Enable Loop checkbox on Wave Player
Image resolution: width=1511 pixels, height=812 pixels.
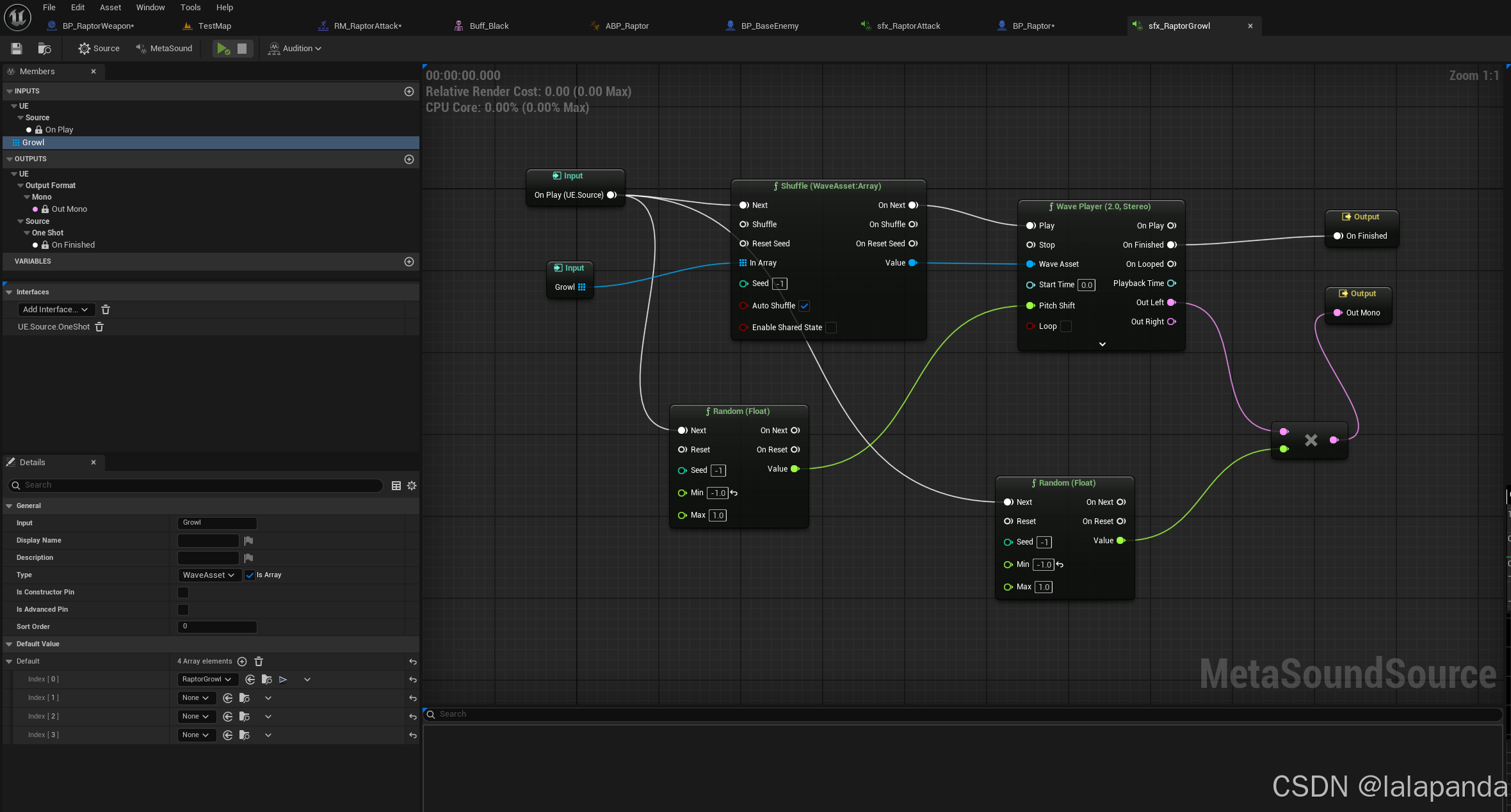(1066, 326)
